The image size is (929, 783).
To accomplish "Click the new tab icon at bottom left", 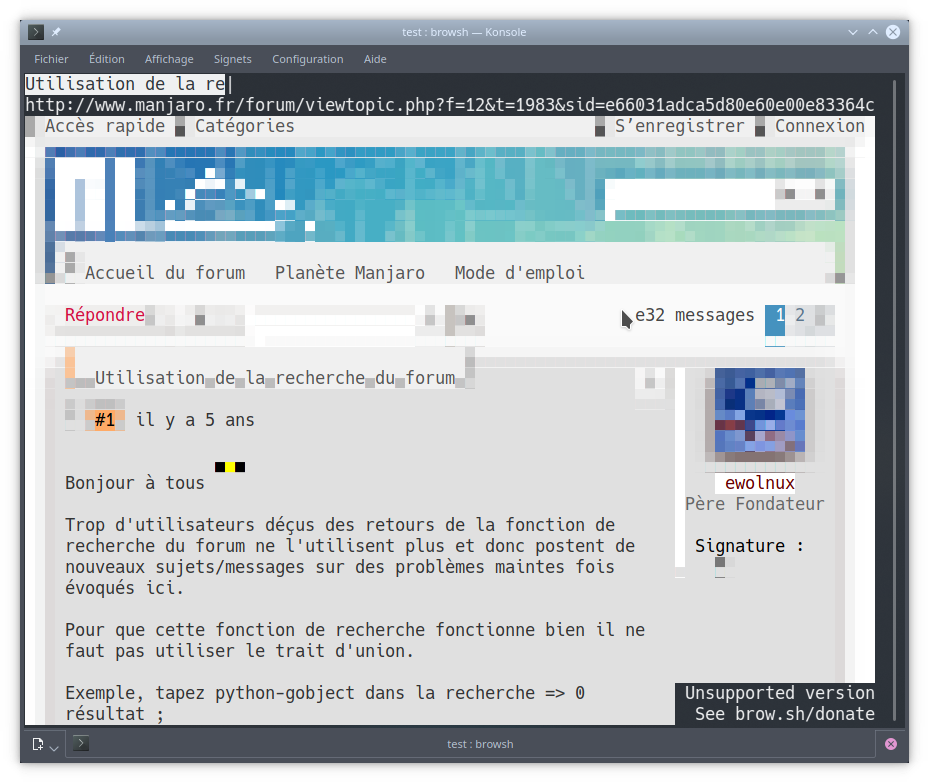I will click(38, 744).
